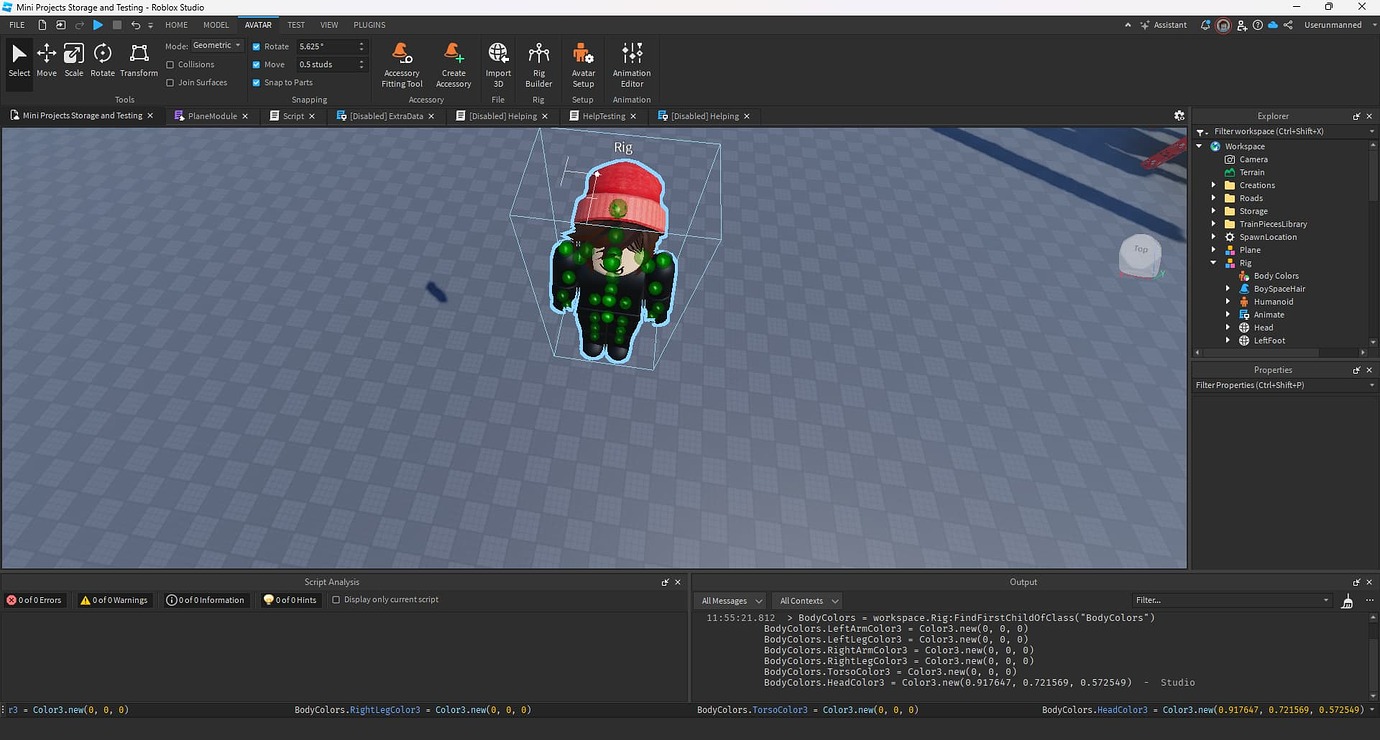Run the game with the Play button
The height and width of the screenshot is (740, 1380).
(x=98, y=25)
